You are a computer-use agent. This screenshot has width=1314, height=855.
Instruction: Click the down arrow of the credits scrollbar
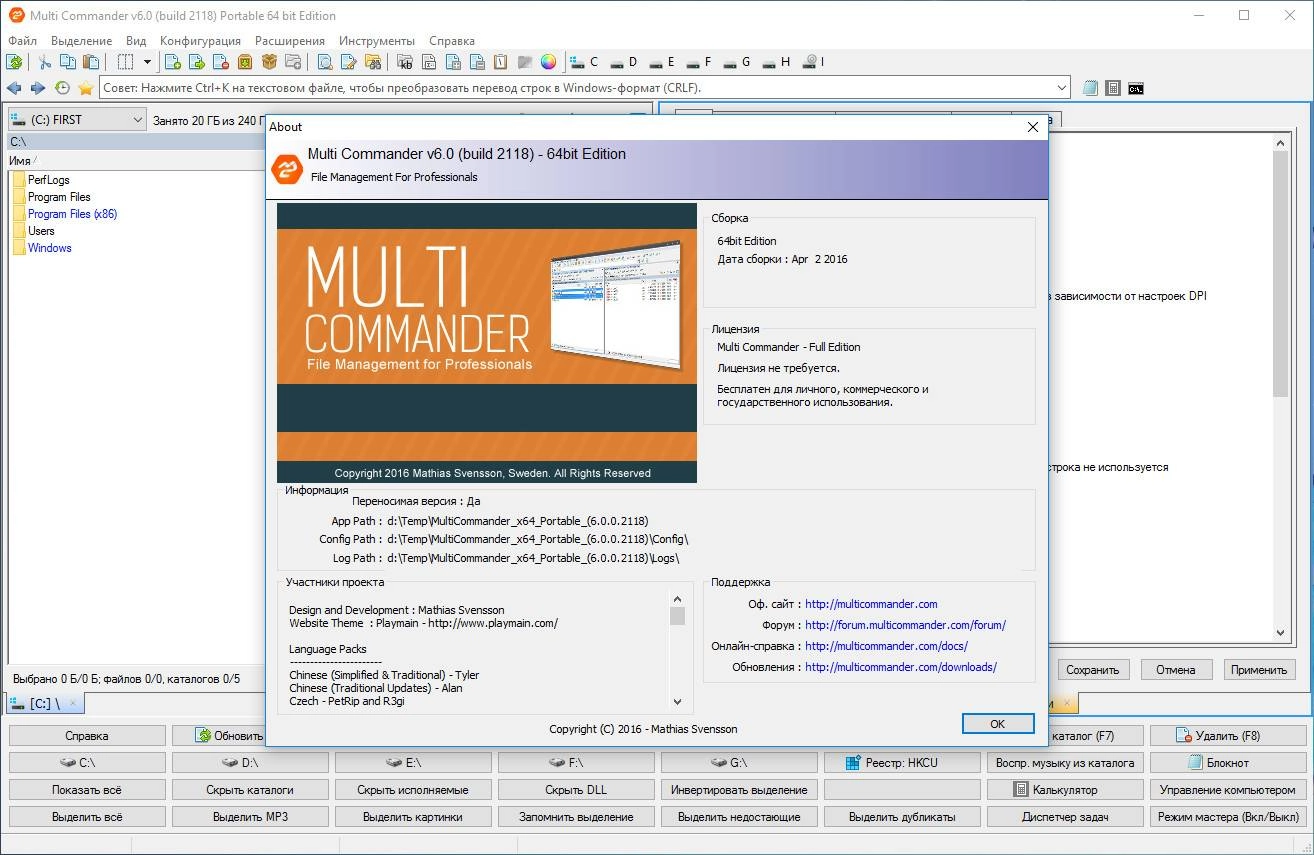click(x=677, y=702)
